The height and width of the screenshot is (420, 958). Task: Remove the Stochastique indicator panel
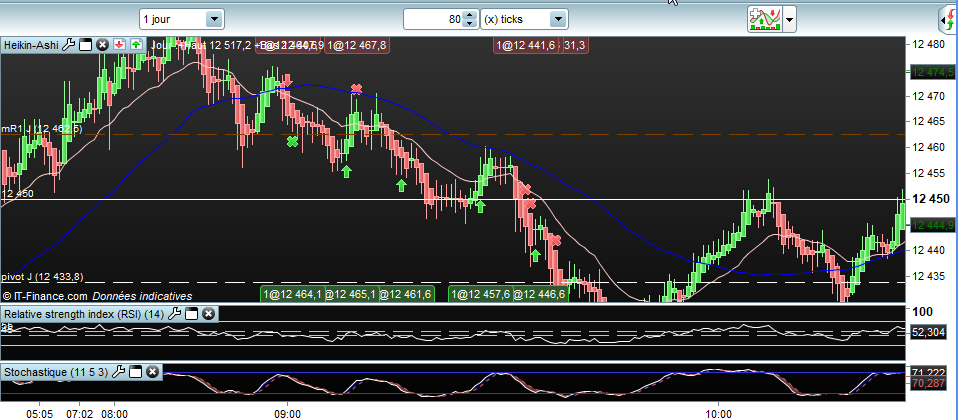[x=152, y=372]
